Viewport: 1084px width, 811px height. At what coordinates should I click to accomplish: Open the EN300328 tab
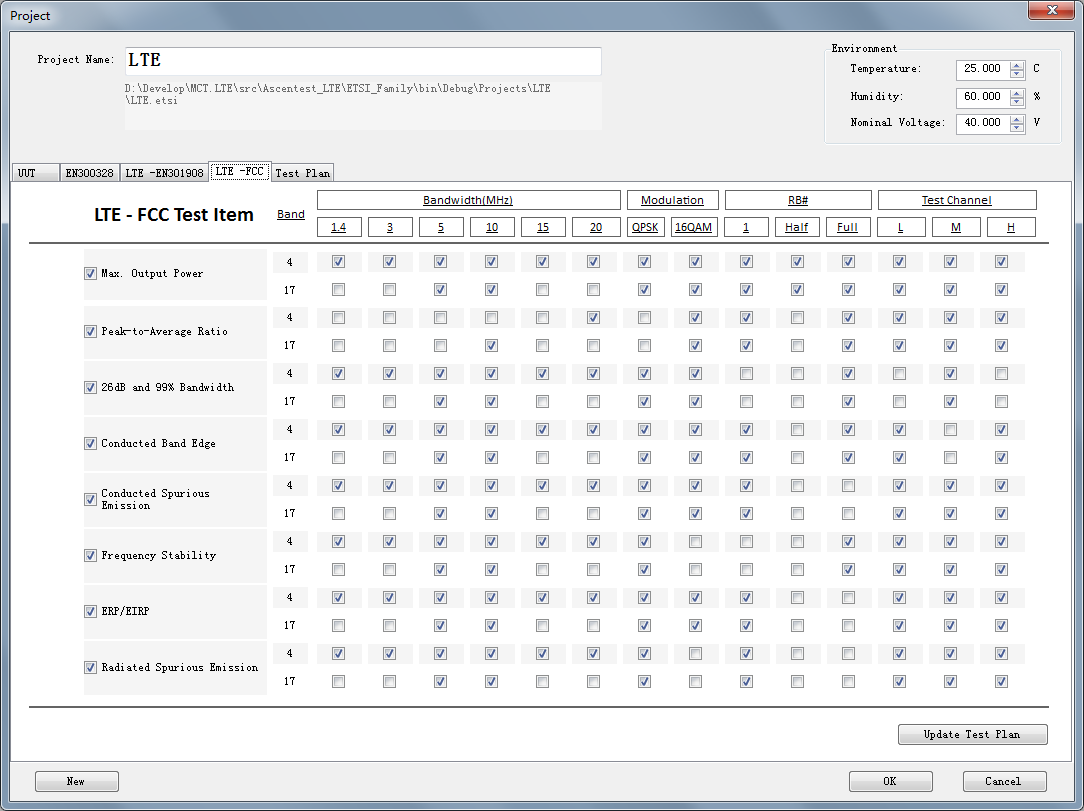click(x=89, y=173)
